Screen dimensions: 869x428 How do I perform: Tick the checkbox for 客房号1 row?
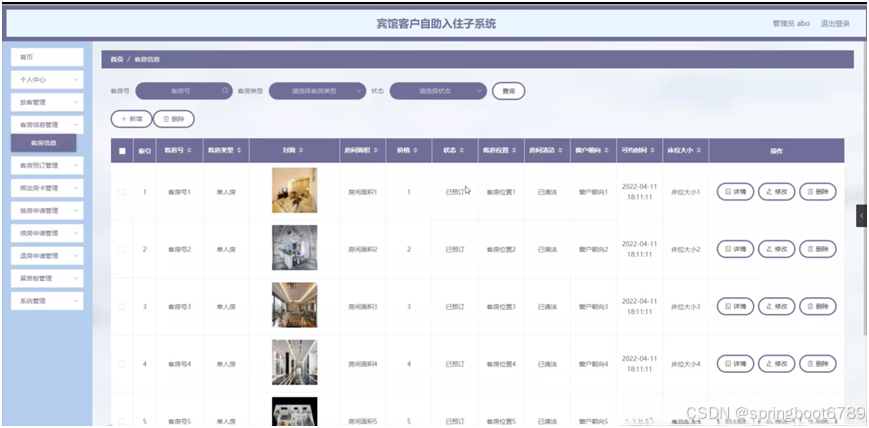[121, 192]
